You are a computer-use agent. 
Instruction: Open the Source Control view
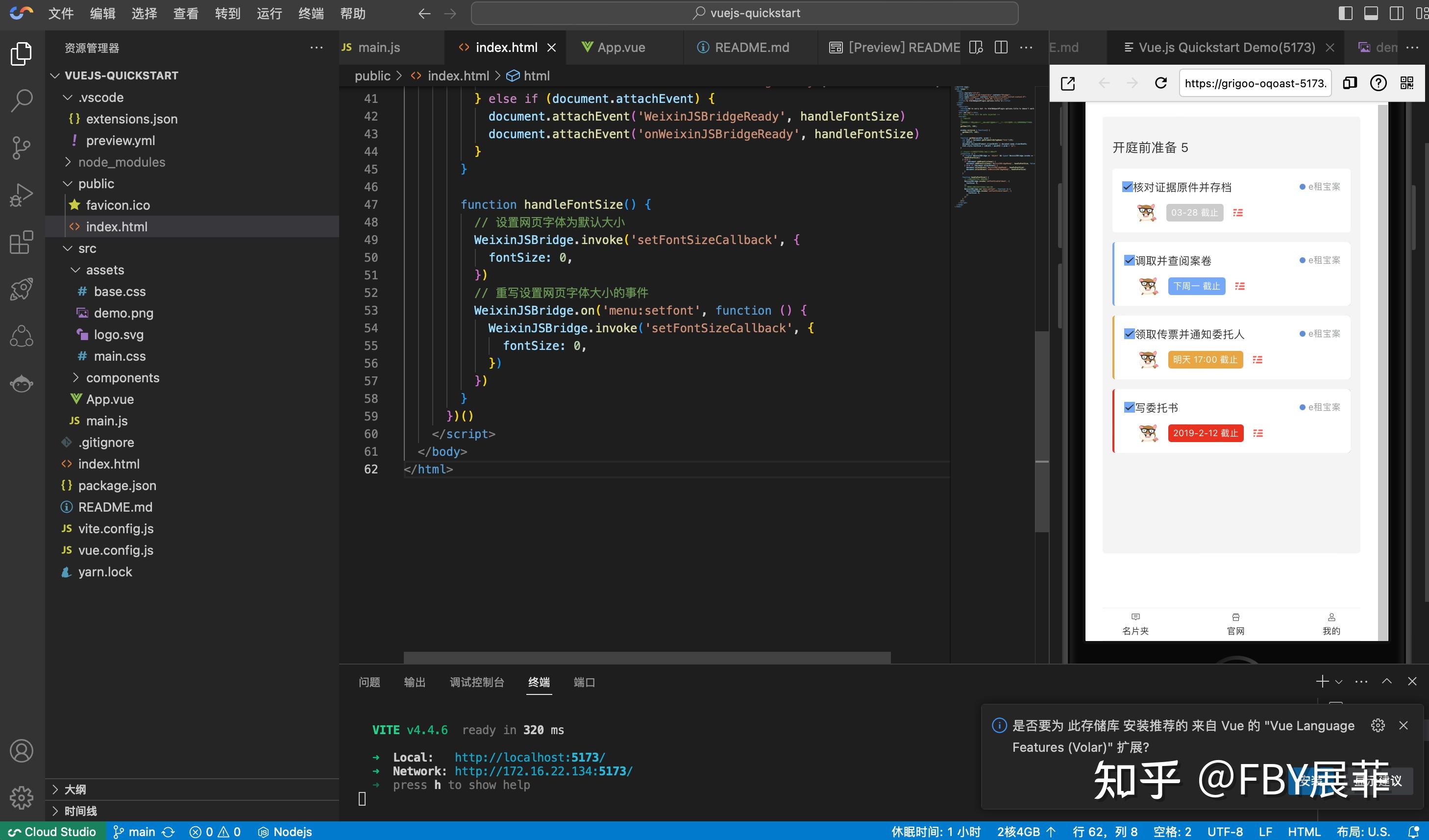22,148
